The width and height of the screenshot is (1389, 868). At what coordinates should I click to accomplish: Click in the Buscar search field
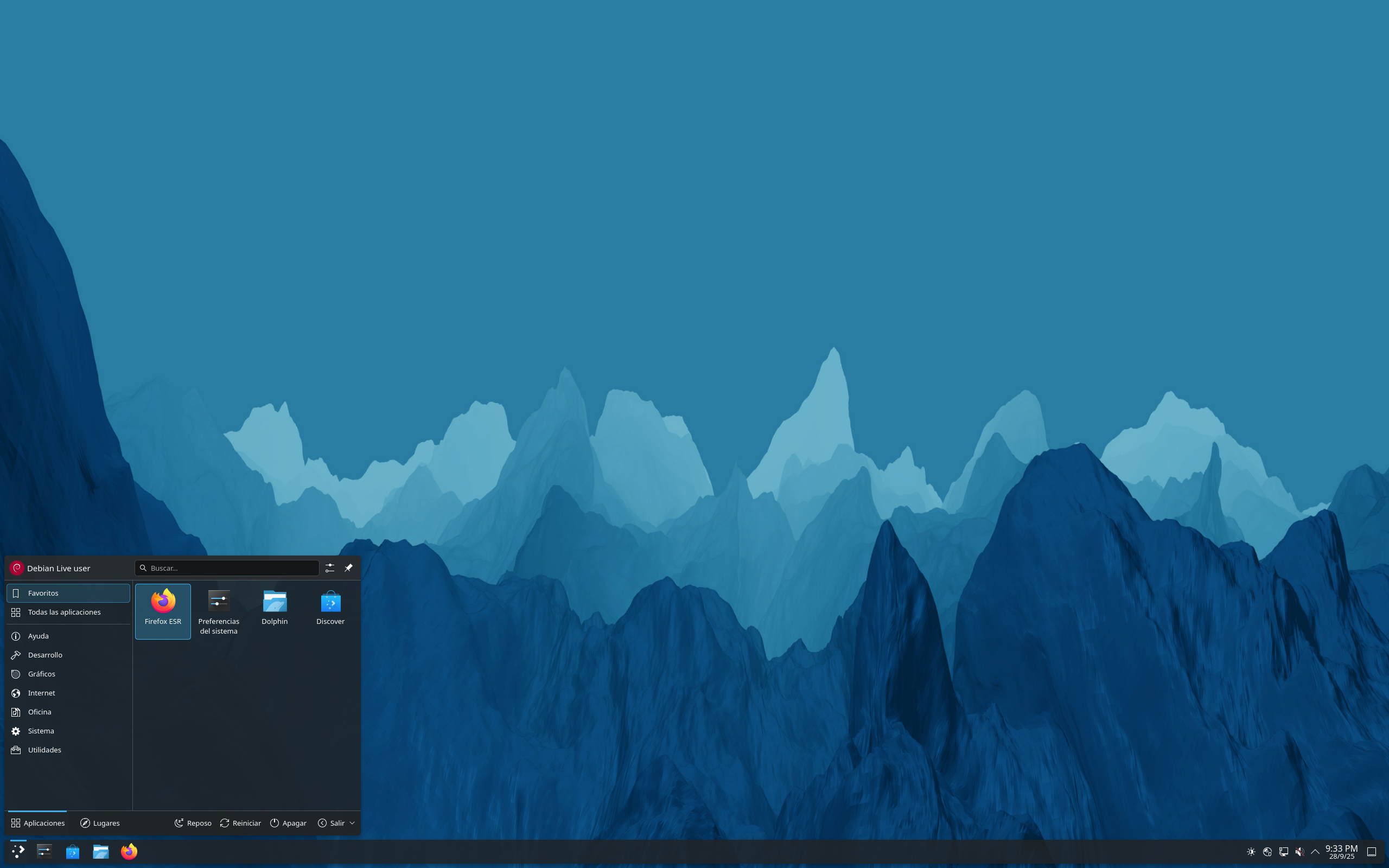pos(227,568)
